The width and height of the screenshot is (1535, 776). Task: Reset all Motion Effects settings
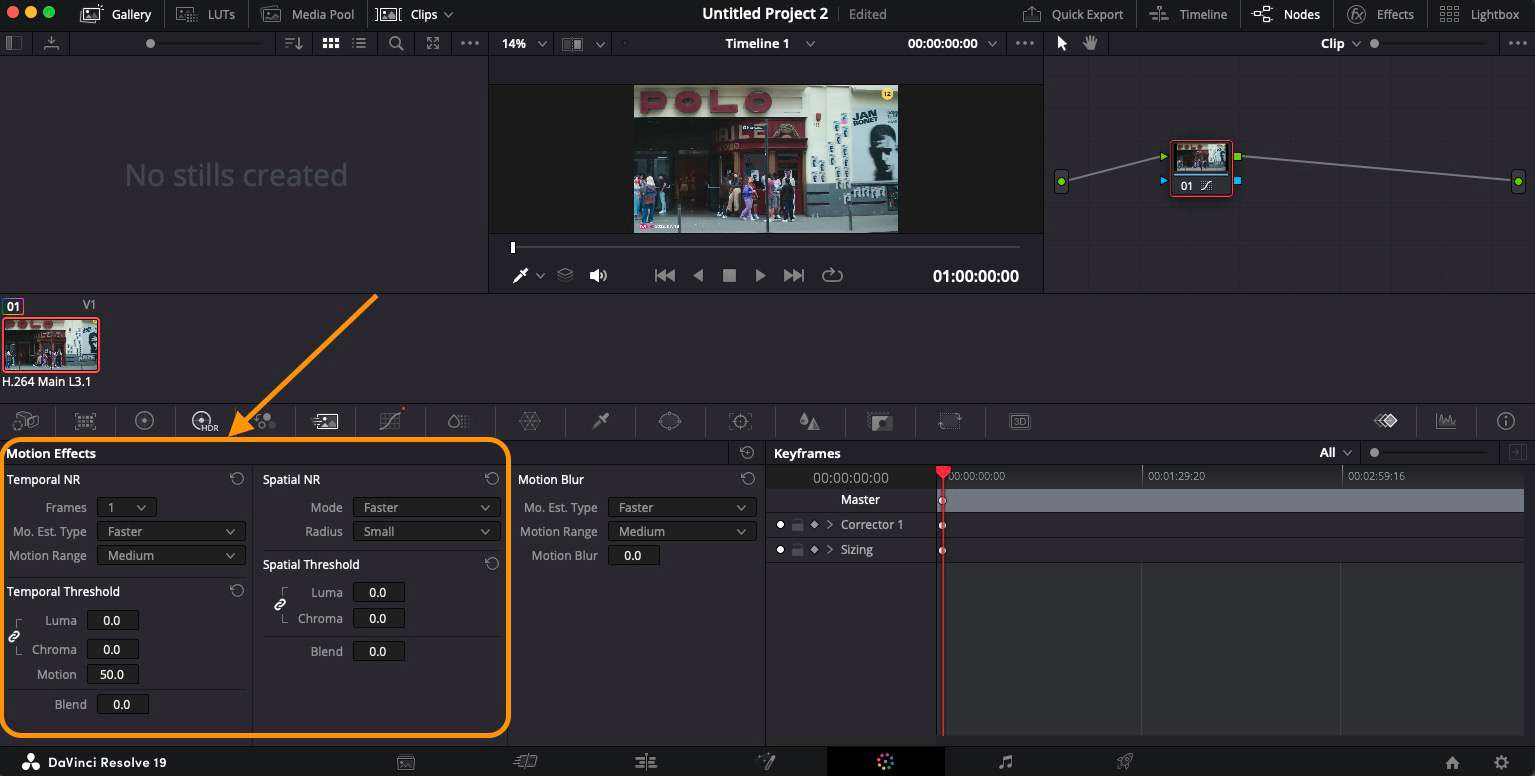[x=747, y=453]
